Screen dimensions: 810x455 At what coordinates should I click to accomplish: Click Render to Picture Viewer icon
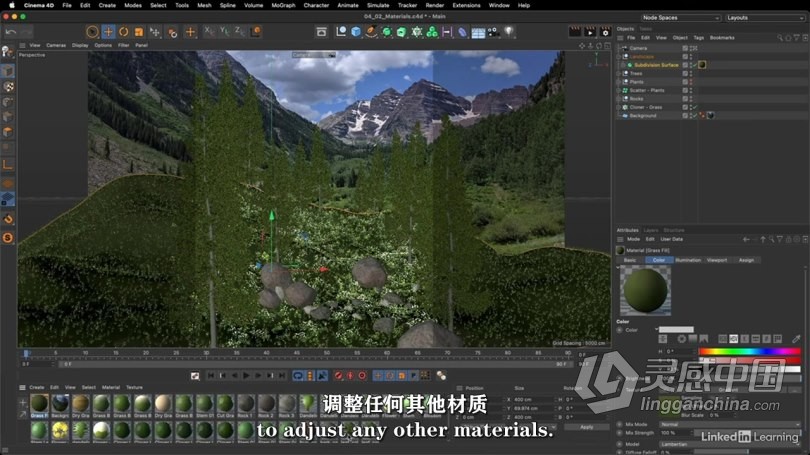[590, 32]
